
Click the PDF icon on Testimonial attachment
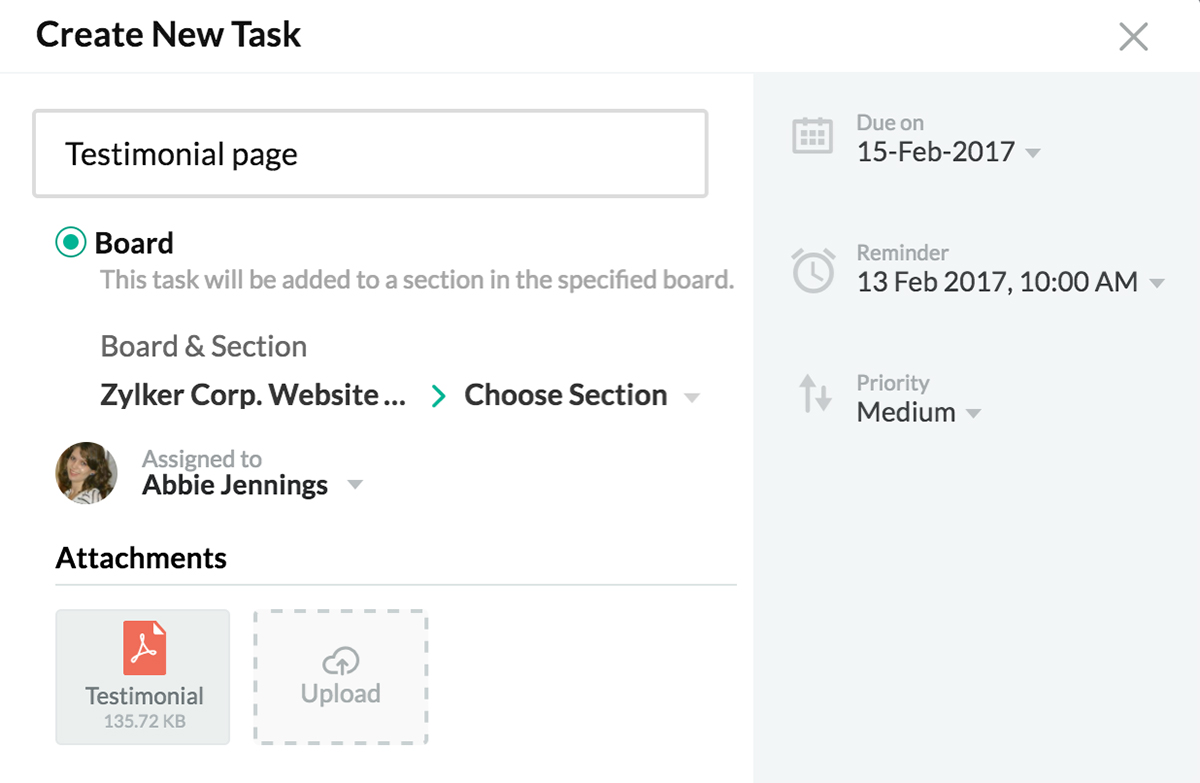click(x=145, y=648)
